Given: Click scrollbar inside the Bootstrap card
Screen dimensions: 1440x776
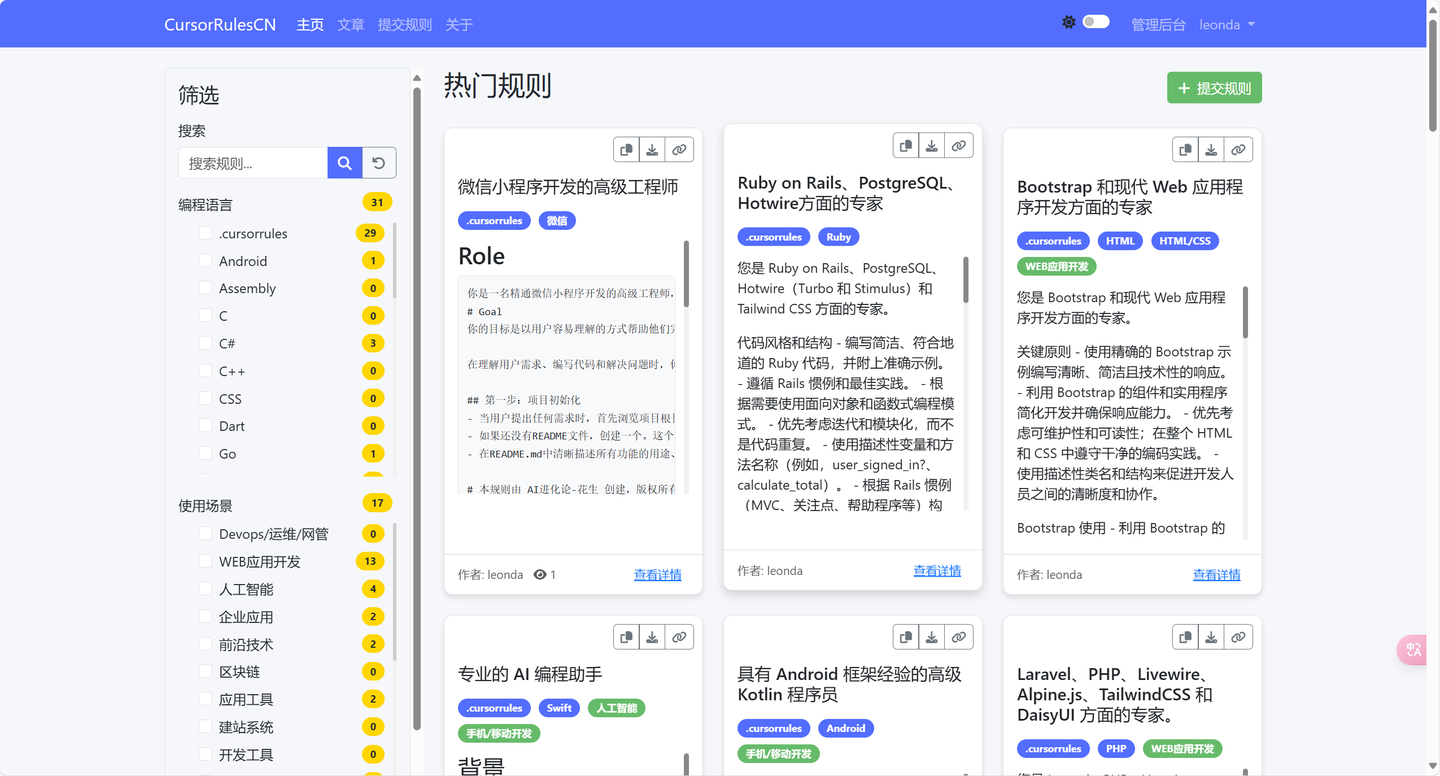Looking at the screenshot, I should tap(1245, 312).
